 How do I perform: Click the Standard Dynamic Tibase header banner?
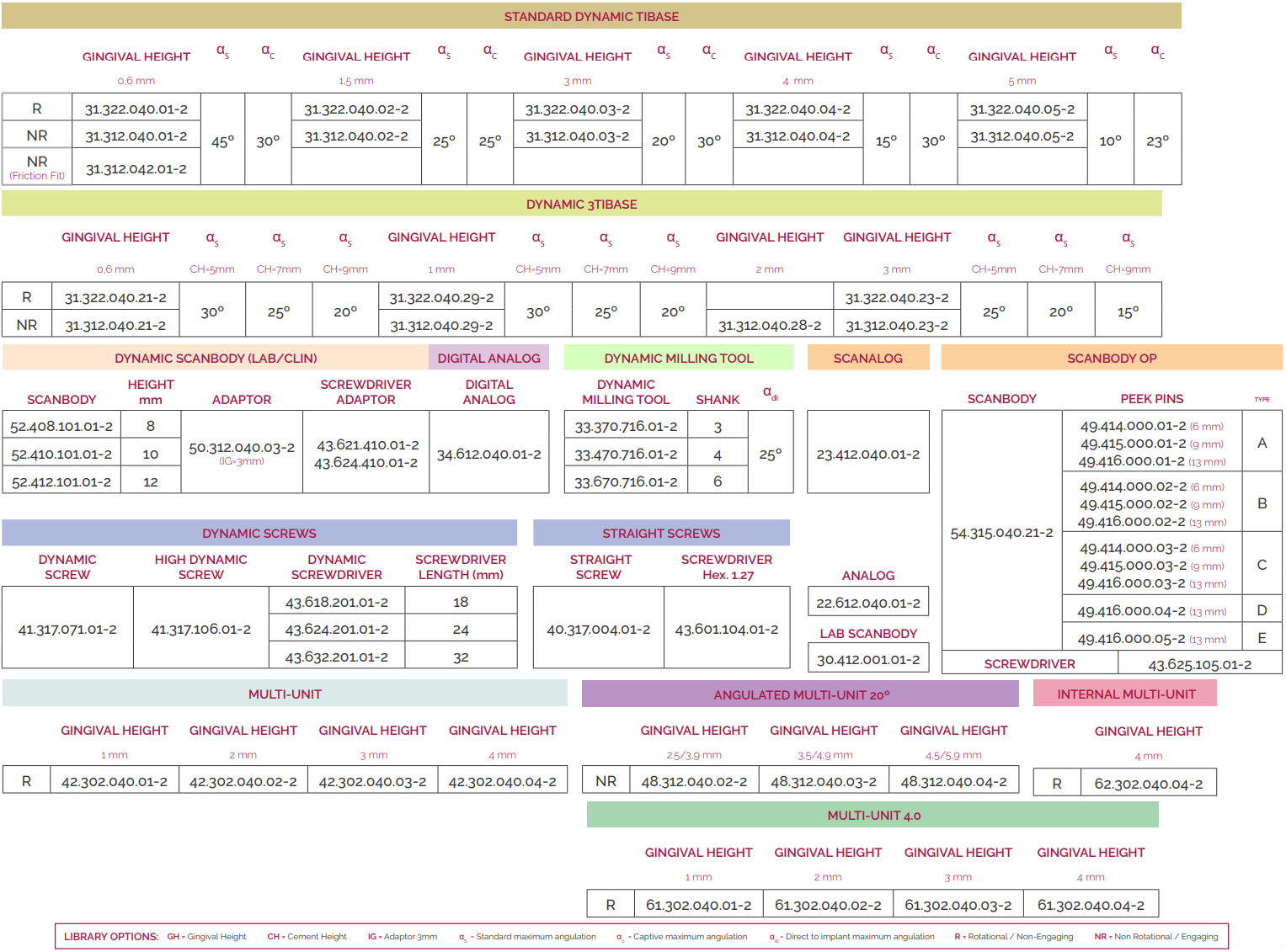[x=591, y=17]
